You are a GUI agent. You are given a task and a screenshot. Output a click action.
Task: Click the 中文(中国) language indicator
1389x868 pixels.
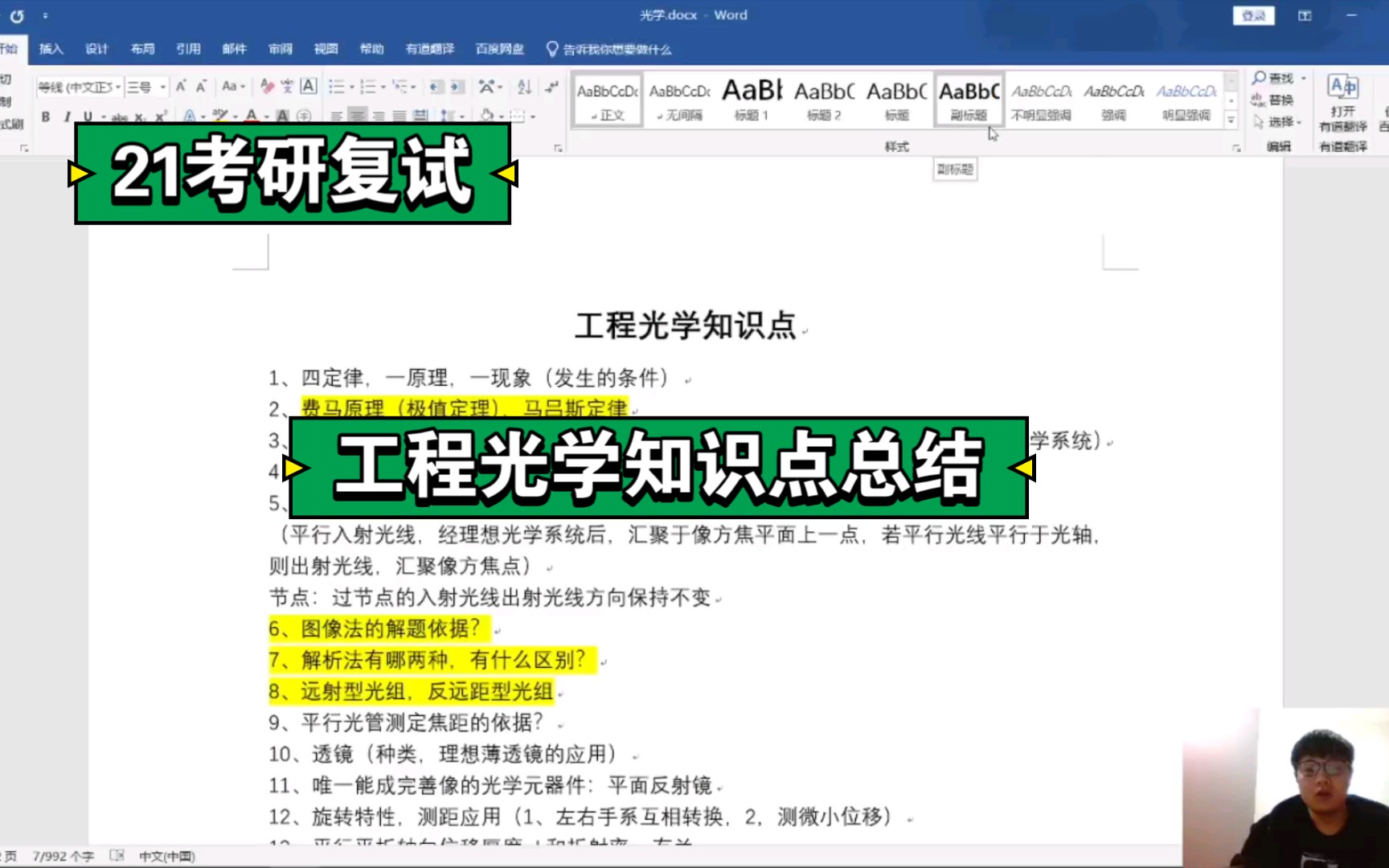click(167, 857)
